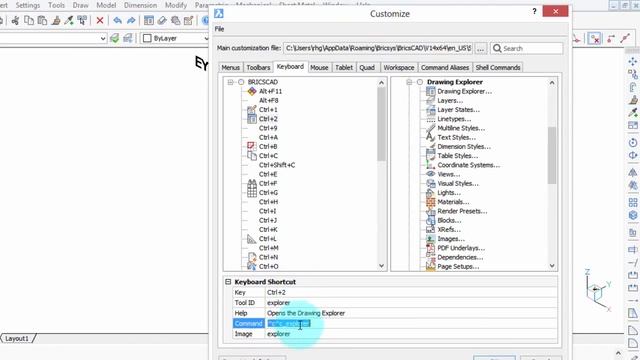This screenshot has height=360, width=640.
Task: Switch to the Menus tab
Action: click(x=231, y=67)
